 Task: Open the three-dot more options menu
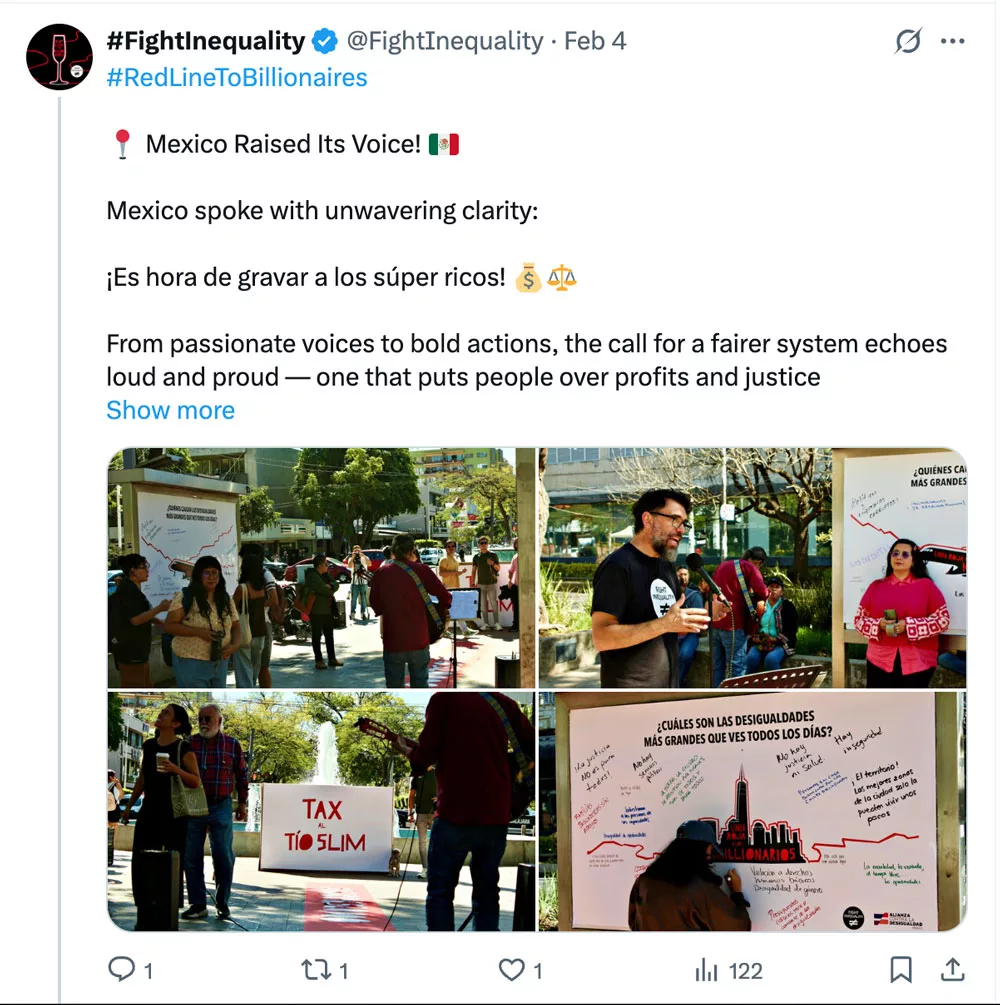pos(953,41)
